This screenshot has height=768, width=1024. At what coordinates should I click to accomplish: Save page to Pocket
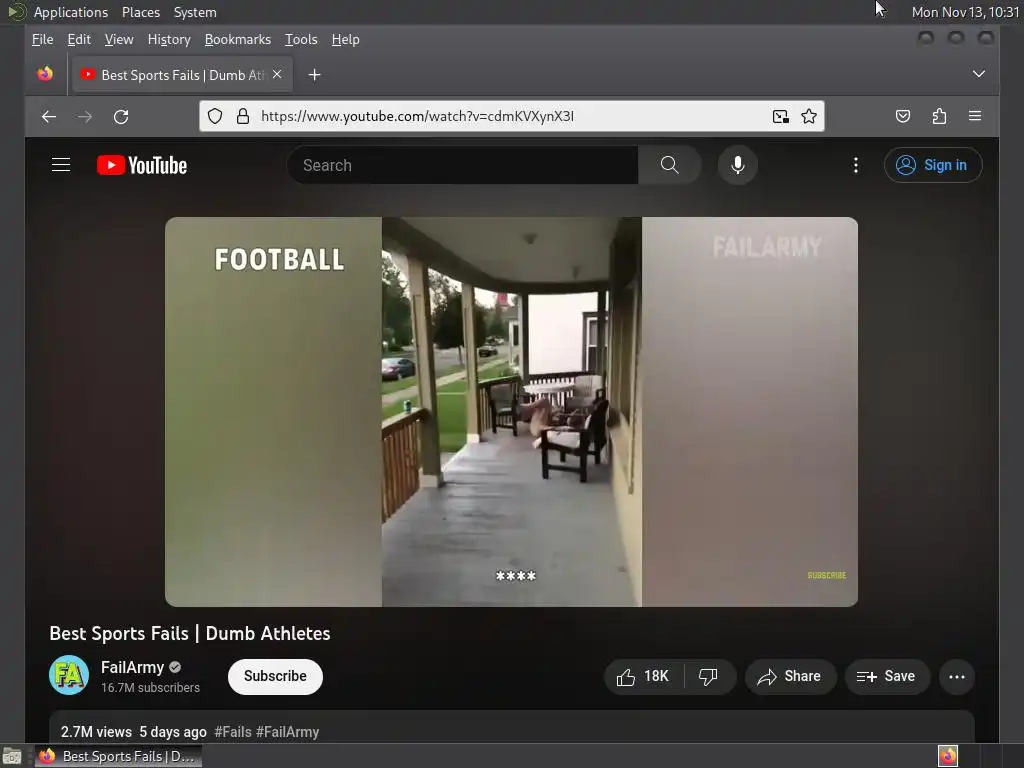point(903,116)
